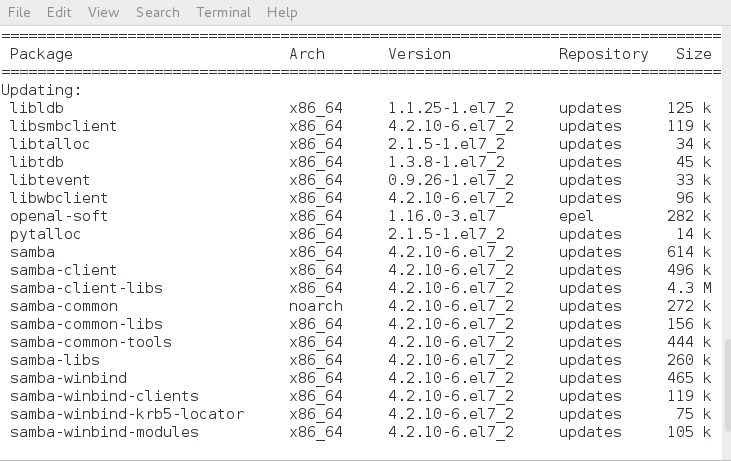Open the Terminal menu
The width and height of the screenshot is (731, 461).
(223, 12)
